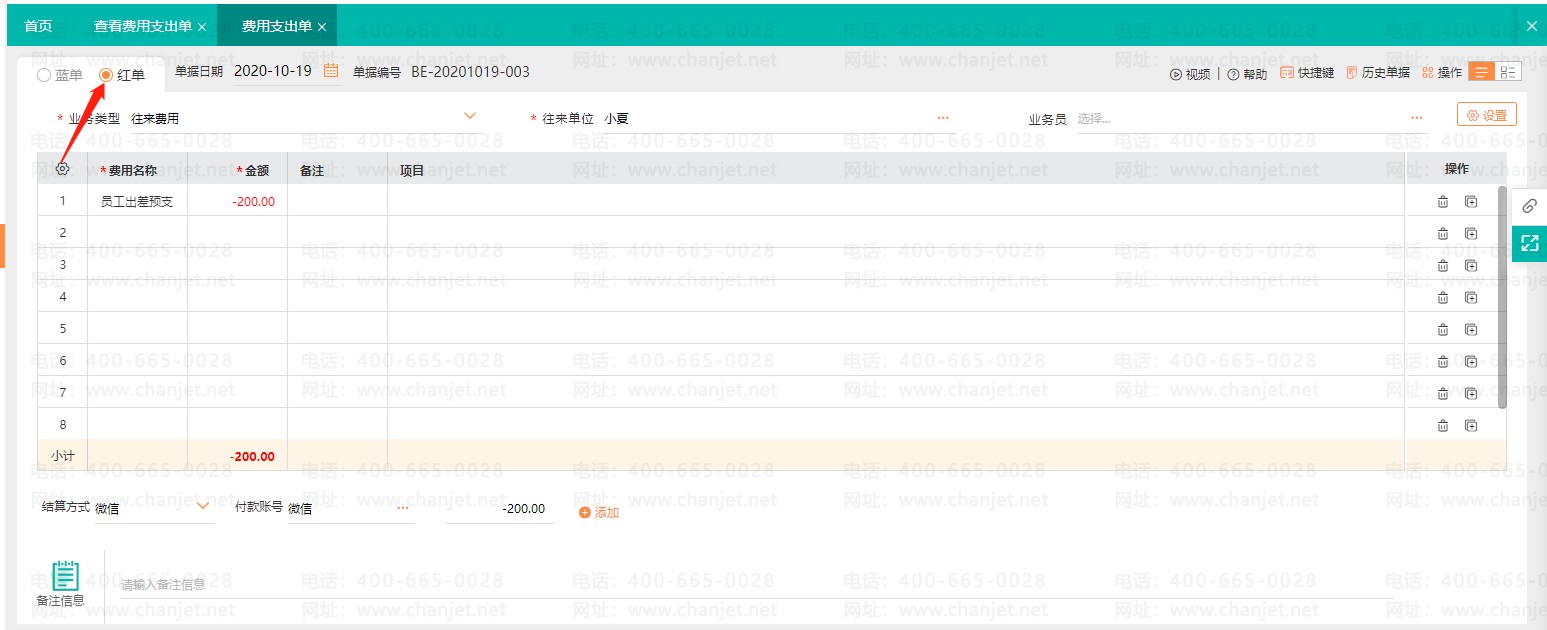Open the 往来单位 selector ellipsis

[x=943, y=117]
